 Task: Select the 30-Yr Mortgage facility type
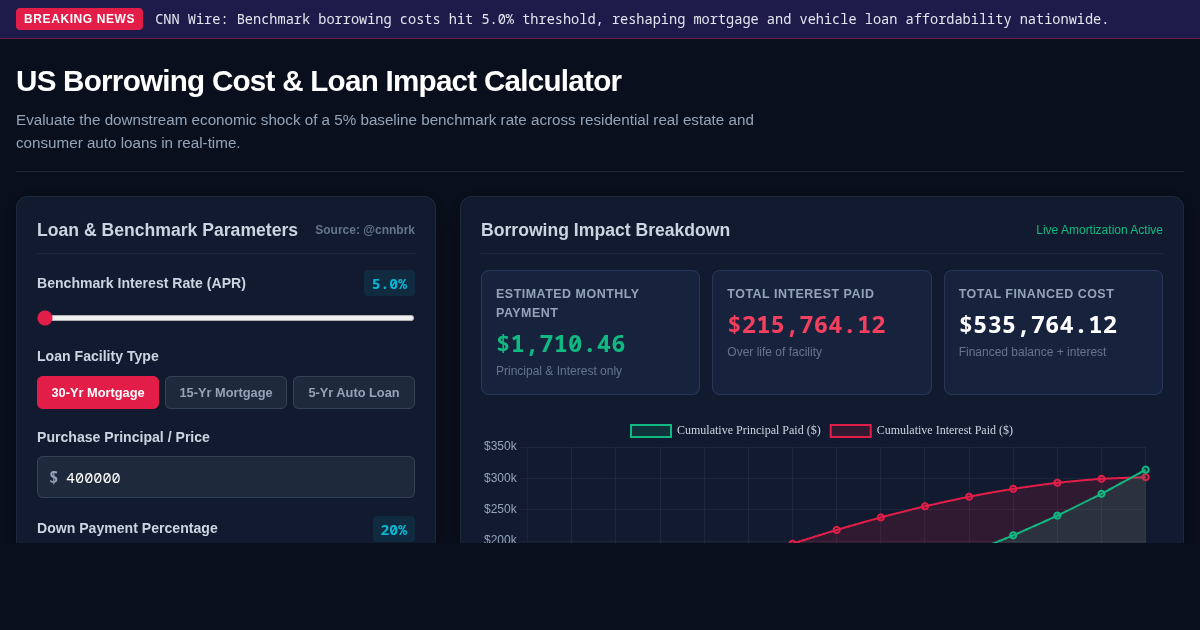pos(98,392)
